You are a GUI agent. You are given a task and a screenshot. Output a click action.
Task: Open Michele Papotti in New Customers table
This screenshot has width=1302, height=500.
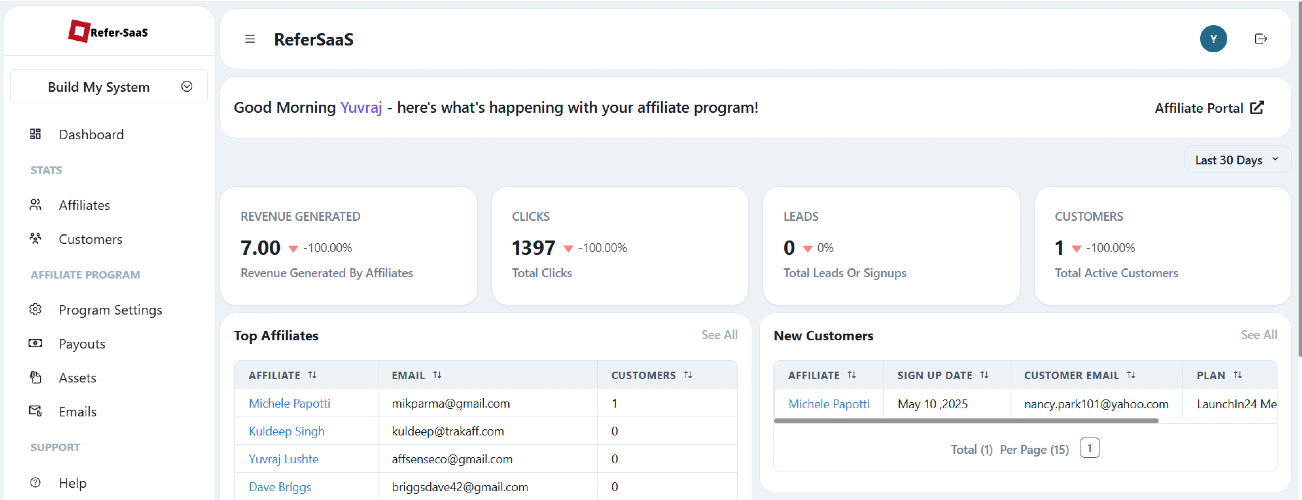[x=829, y=404]
